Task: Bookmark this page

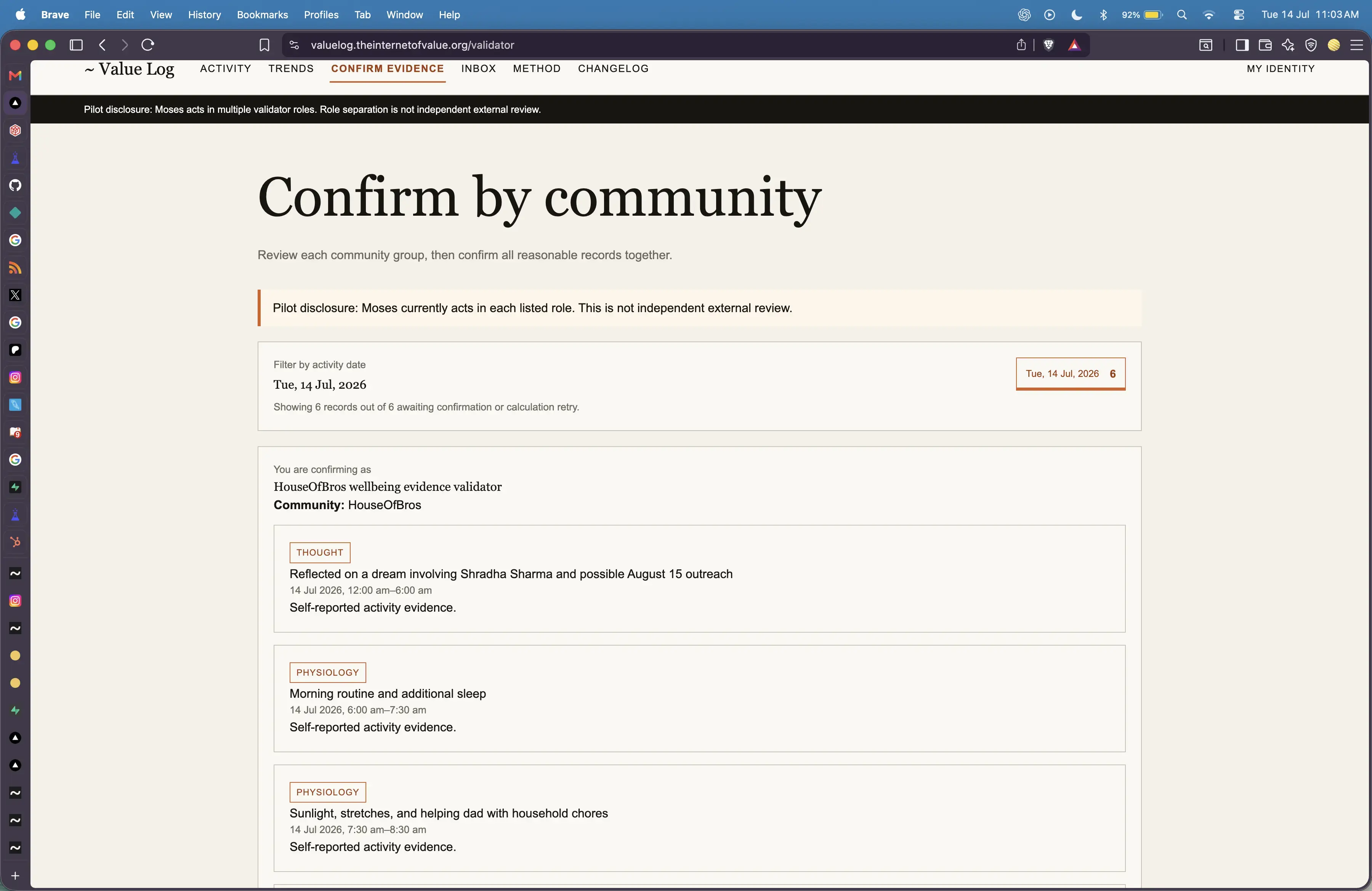Action: 264,45
